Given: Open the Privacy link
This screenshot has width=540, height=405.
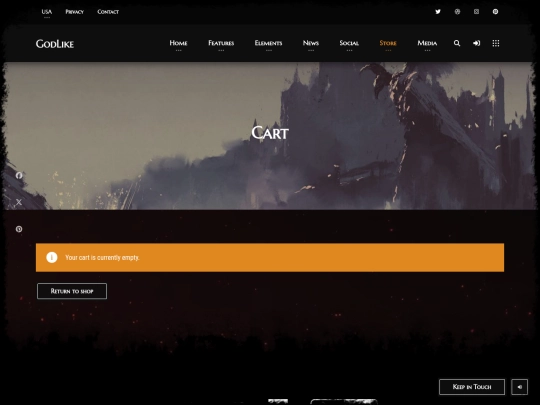Looking at the screenshot, I should coord(74,12).
